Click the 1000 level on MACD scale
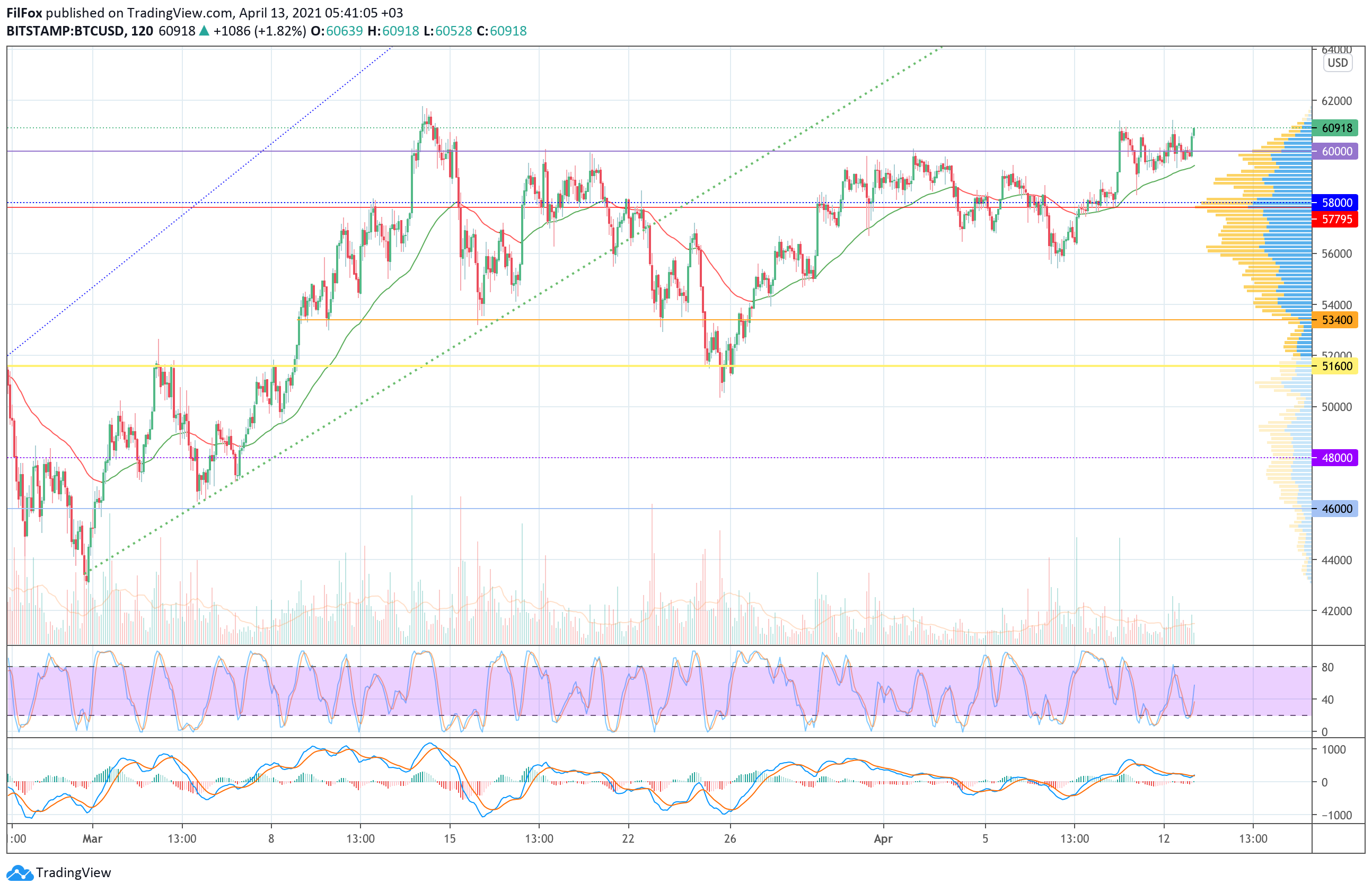Viewport: 1372px width, 892px height. [1333, 749]
